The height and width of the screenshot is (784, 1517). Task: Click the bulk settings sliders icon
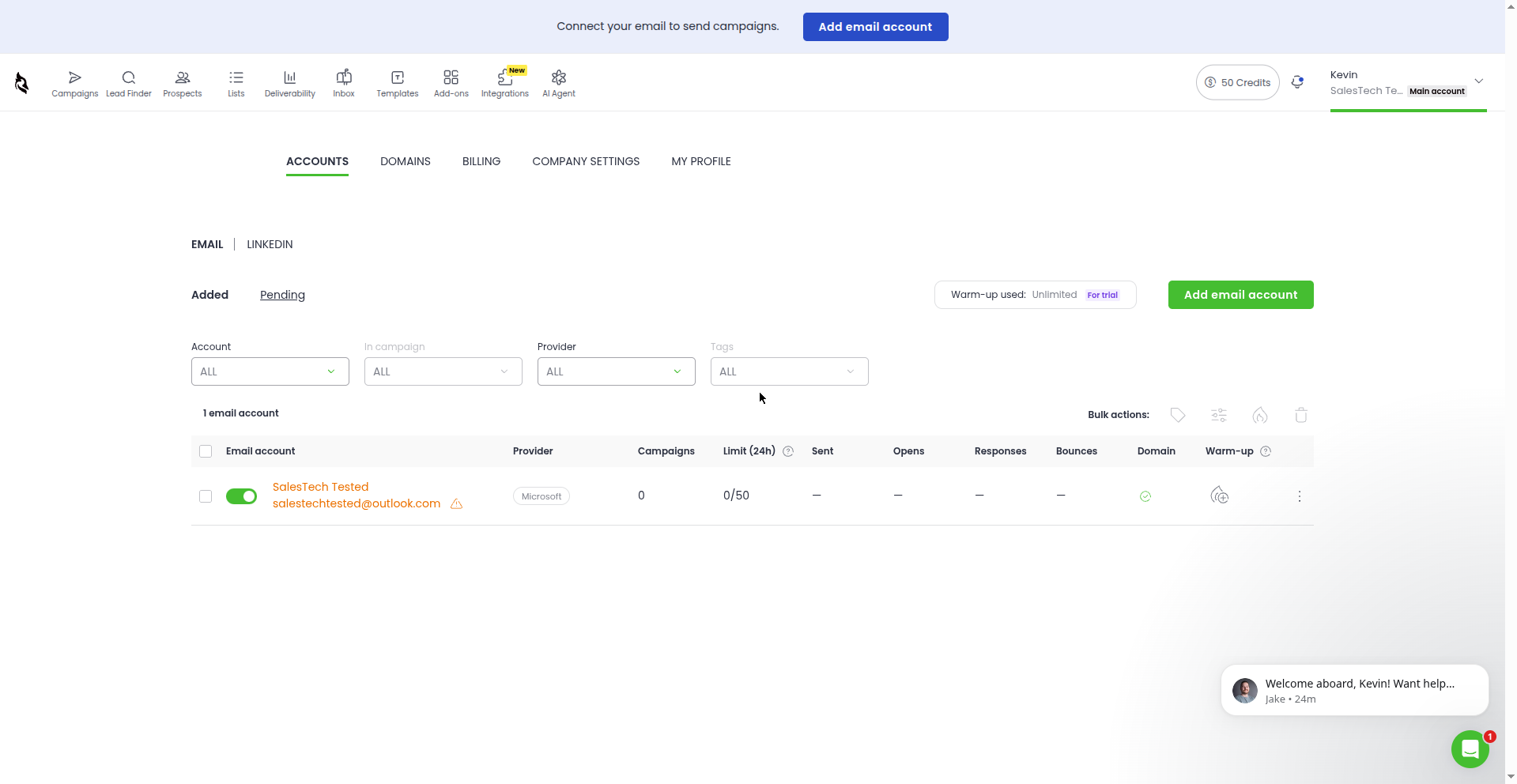point(1219,415)
